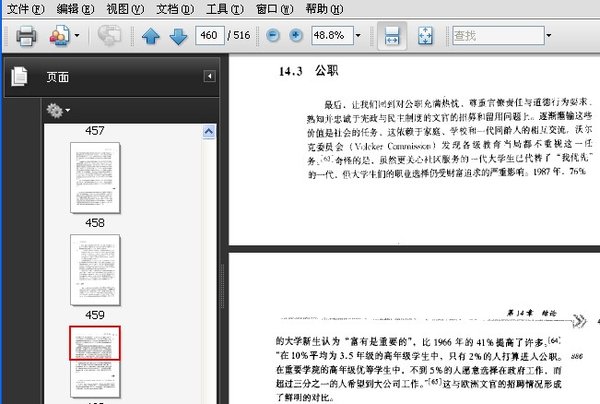Screen dimensions: 600x404
Task: Click the 查找 search field
Action: point(498,36)
